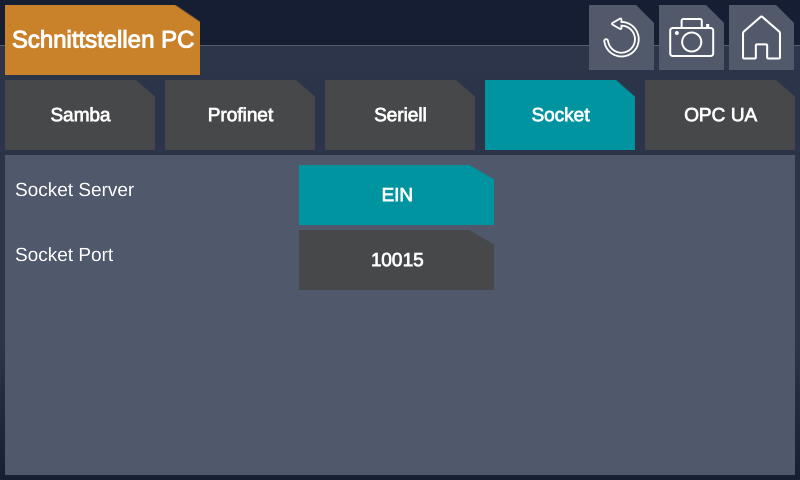The width and height of the screenshot is (800, 480).
Task: Disable the socket server using the EIN button
Action: (396, 195)
